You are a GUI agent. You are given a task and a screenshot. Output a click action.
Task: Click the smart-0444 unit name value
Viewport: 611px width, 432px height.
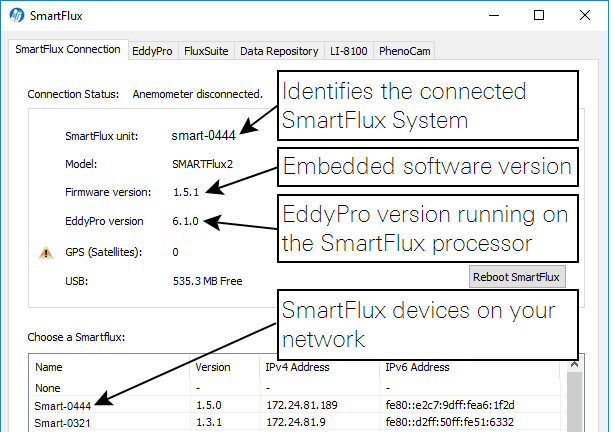[x=203, y=136]
